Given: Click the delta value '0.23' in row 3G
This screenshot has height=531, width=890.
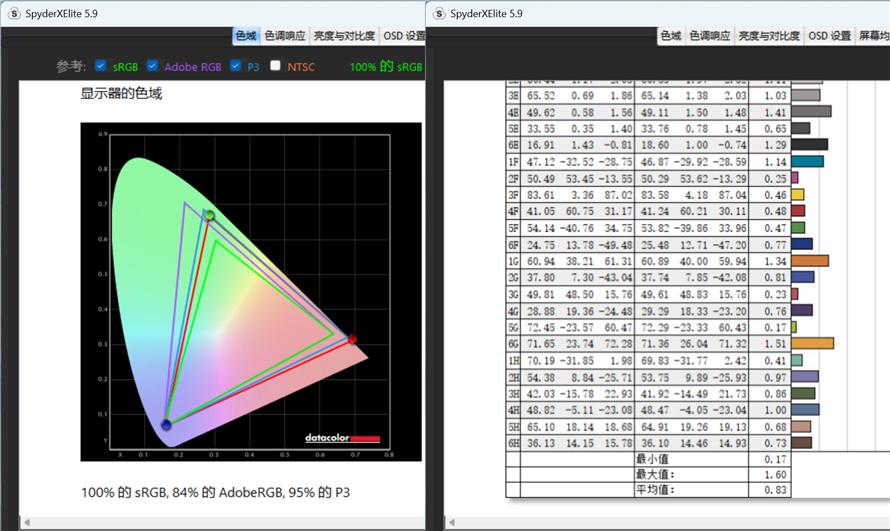Looking at the screenshot, I should pos(775,294).
